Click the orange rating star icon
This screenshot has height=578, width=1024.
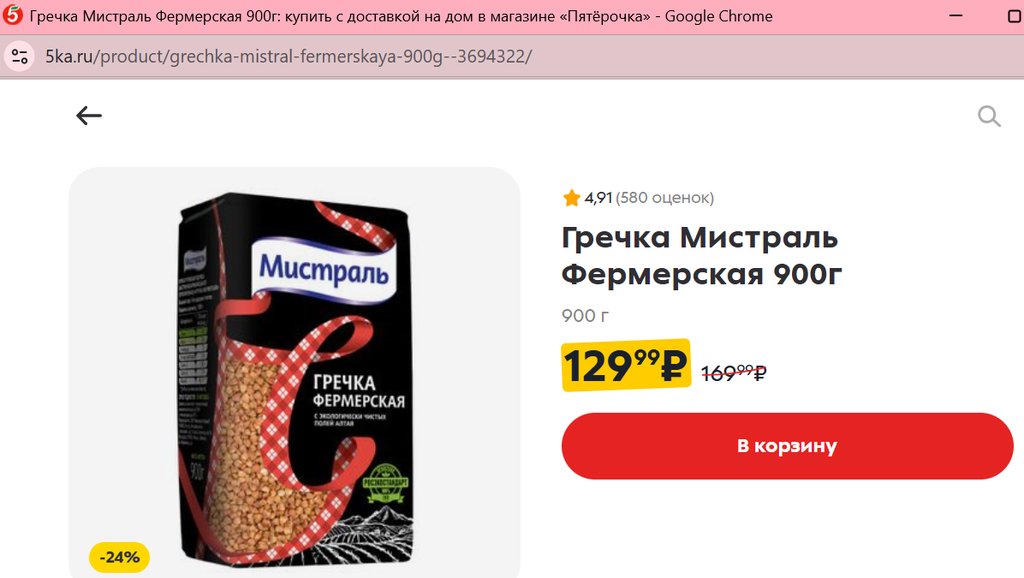(x=571, y=197)
